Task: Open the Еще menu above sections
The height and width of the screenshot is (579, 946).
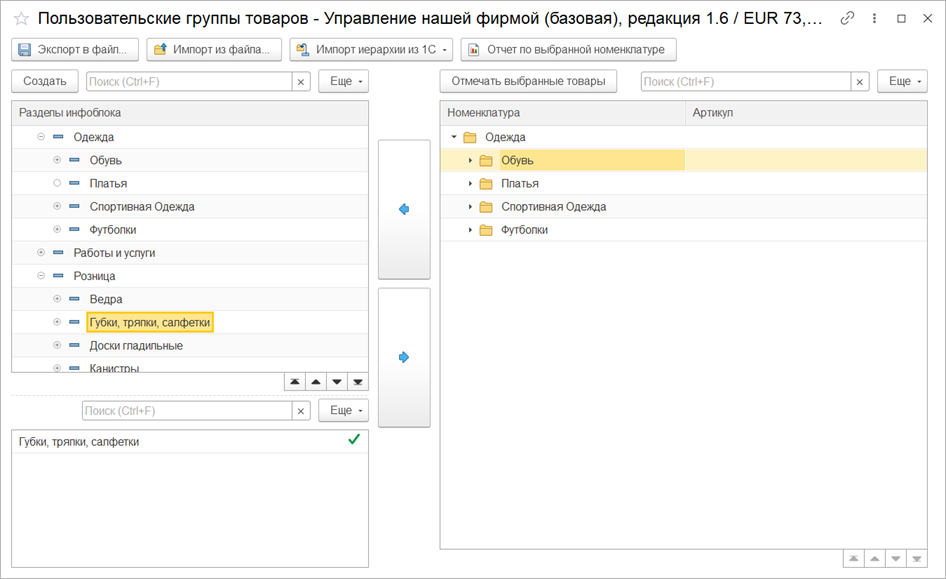Action: click(343, 82)
